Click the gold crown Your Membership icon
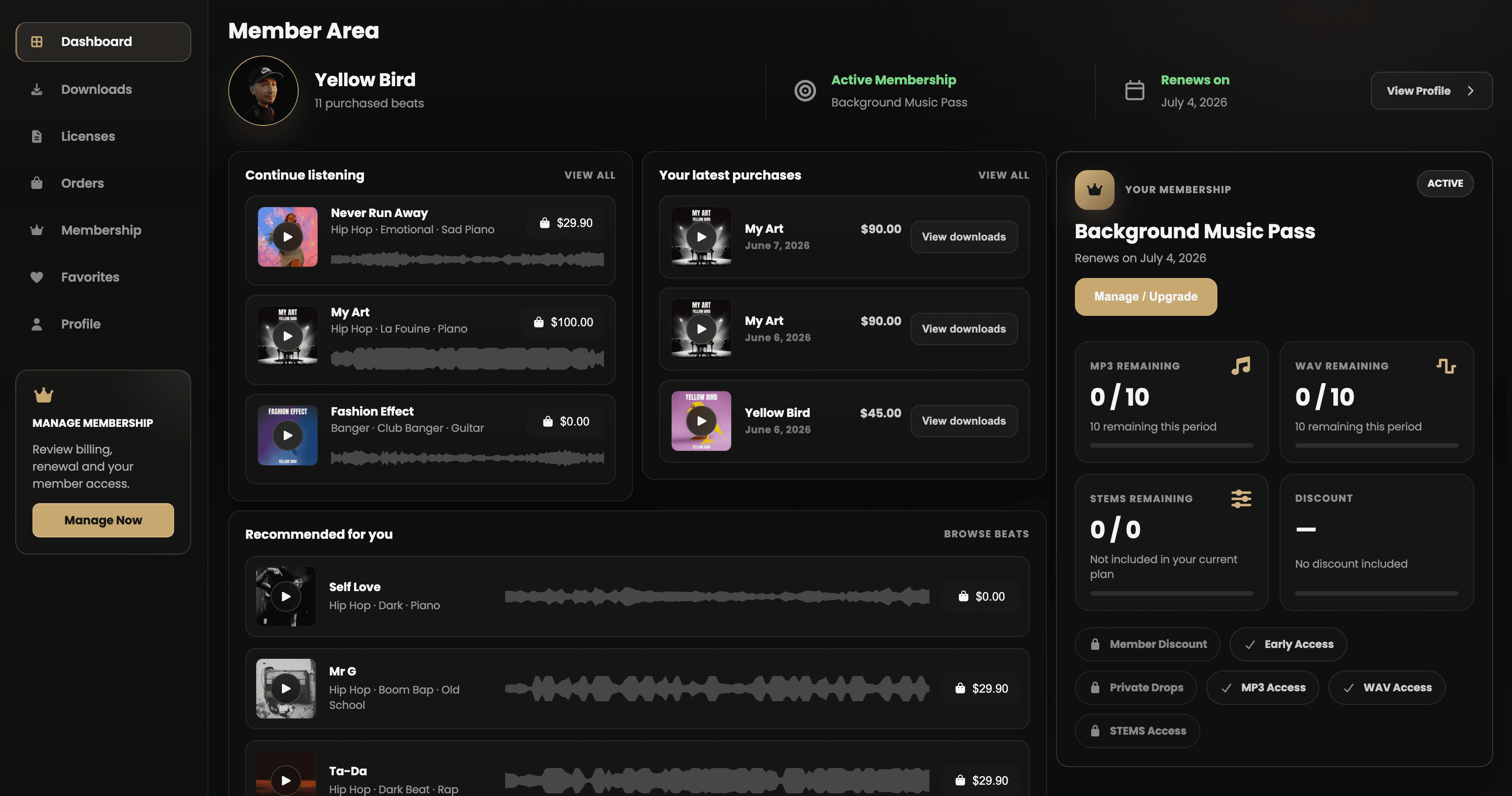This screenshot has width=1512, height=796. click(1094, 190)
